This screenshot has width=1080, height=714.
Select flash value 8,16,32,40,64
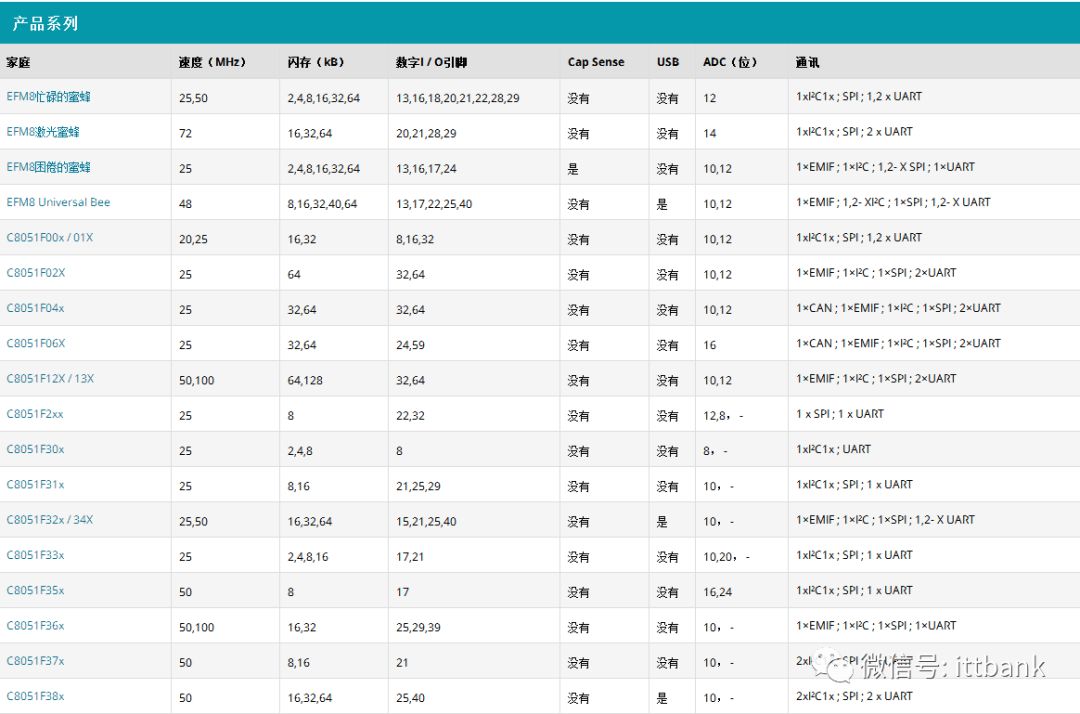pos(322,204)
